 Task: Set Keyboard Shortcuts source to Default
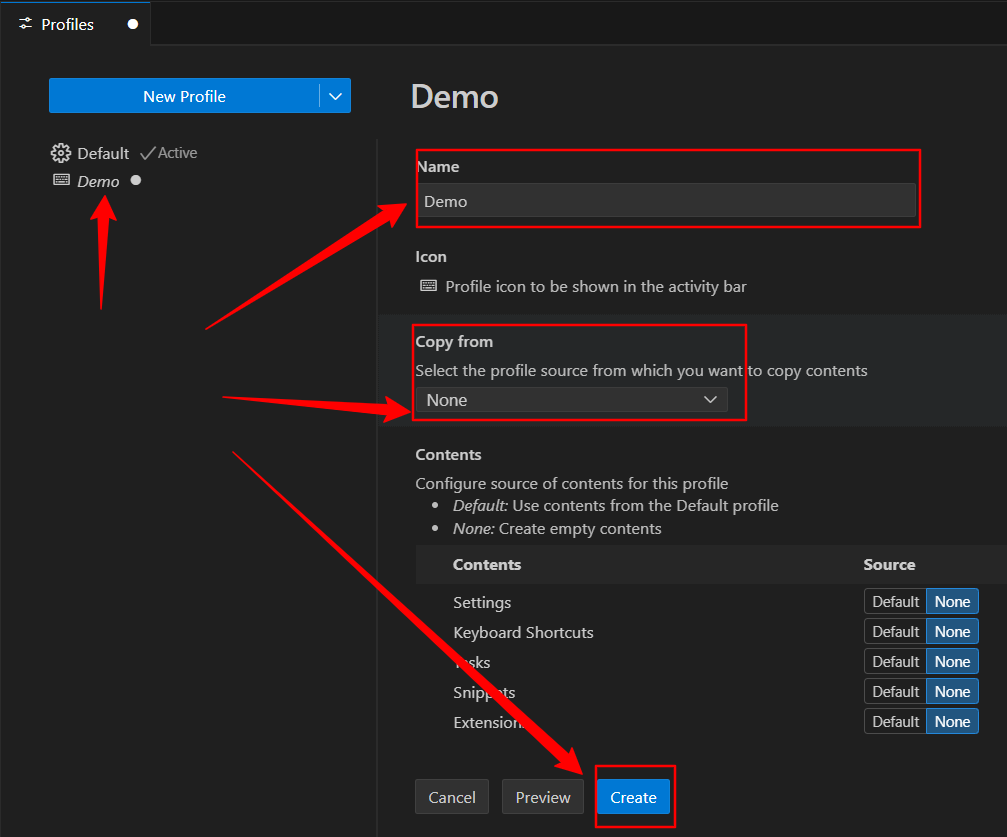point(895,631)
